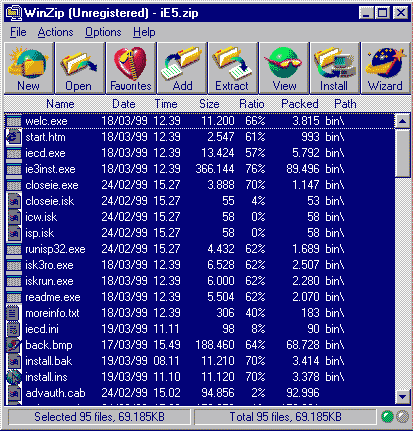The image size is (413, 431).
Task: Click the 366.144 size value
Action: [215, 169]
